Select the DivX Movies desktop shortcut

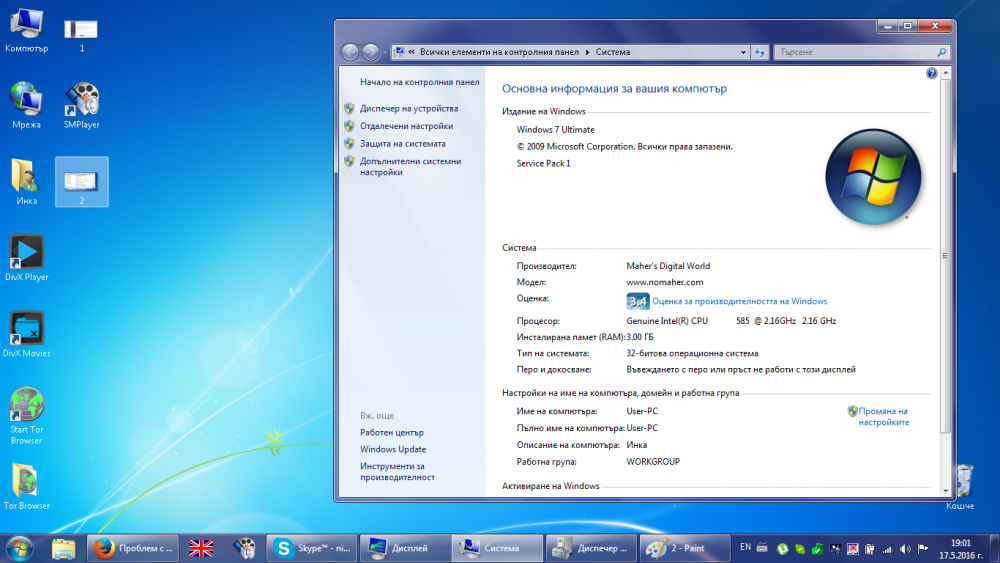(x=26, y=334)
